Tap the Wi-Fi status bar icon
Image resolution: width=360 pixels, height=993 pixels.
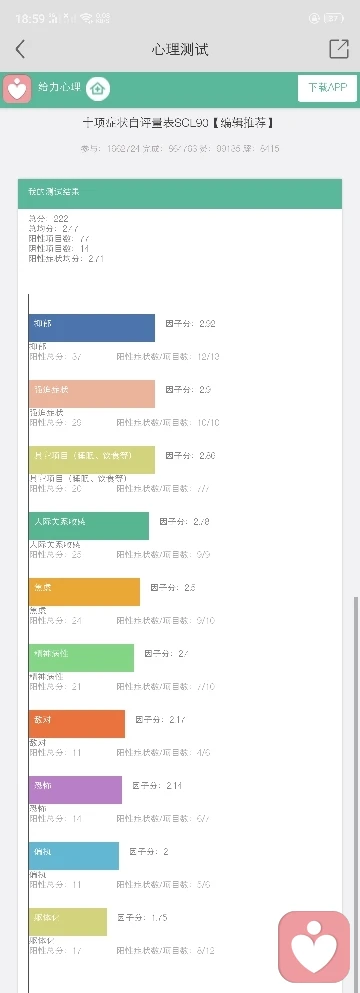pyautogui.click(x=86, y=19)
